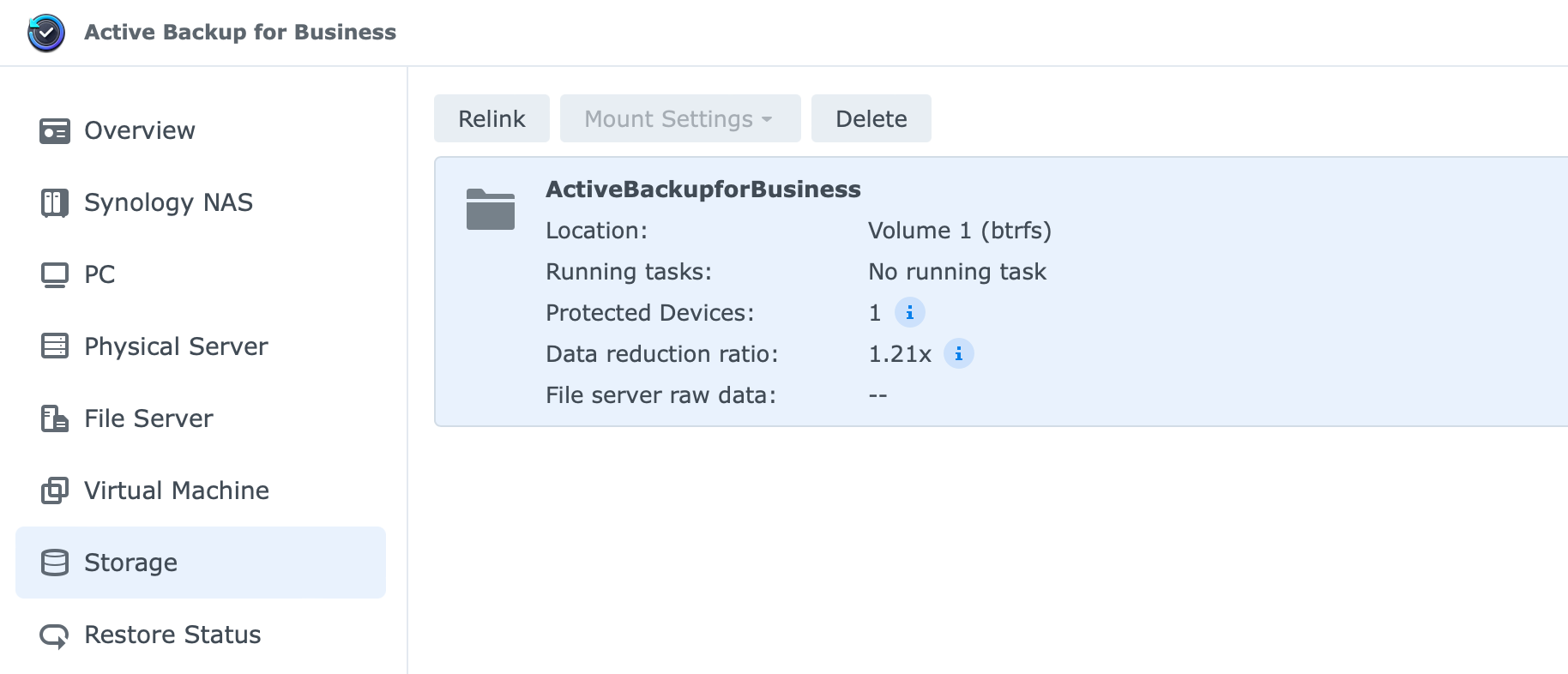This screenshot has width=1568, height=674.
Task: Click the No running task status
Action: [957, 272]
